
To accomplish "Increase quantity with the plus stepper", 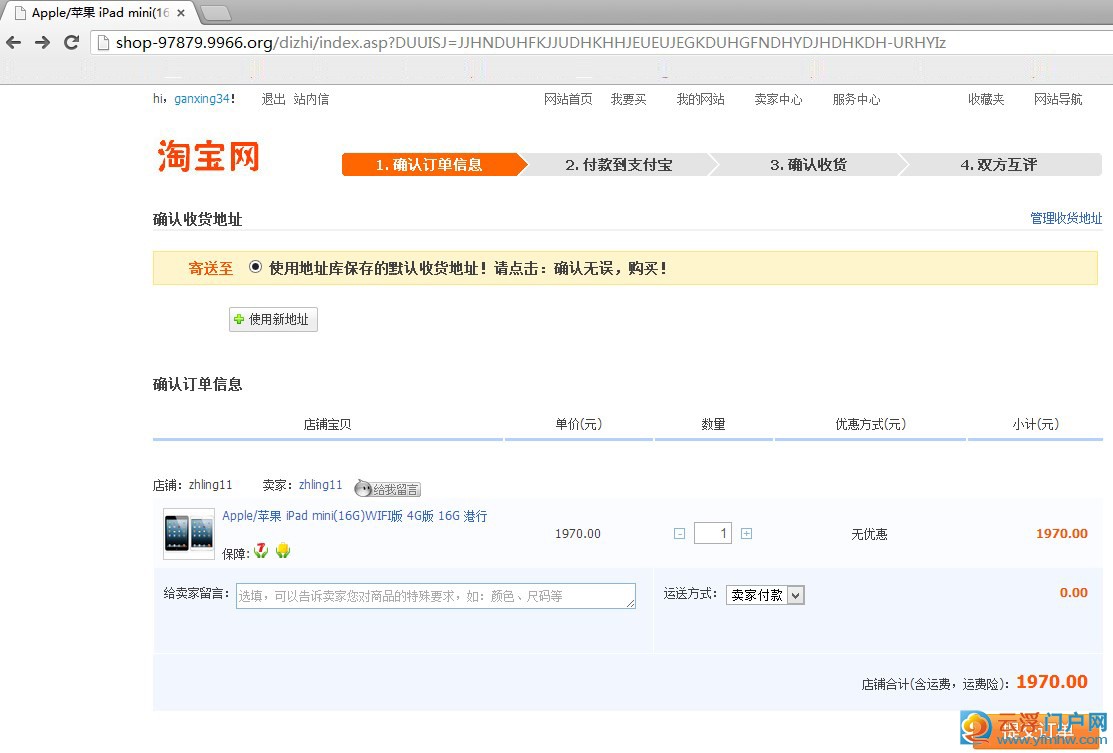I will [x=746, y=533].
